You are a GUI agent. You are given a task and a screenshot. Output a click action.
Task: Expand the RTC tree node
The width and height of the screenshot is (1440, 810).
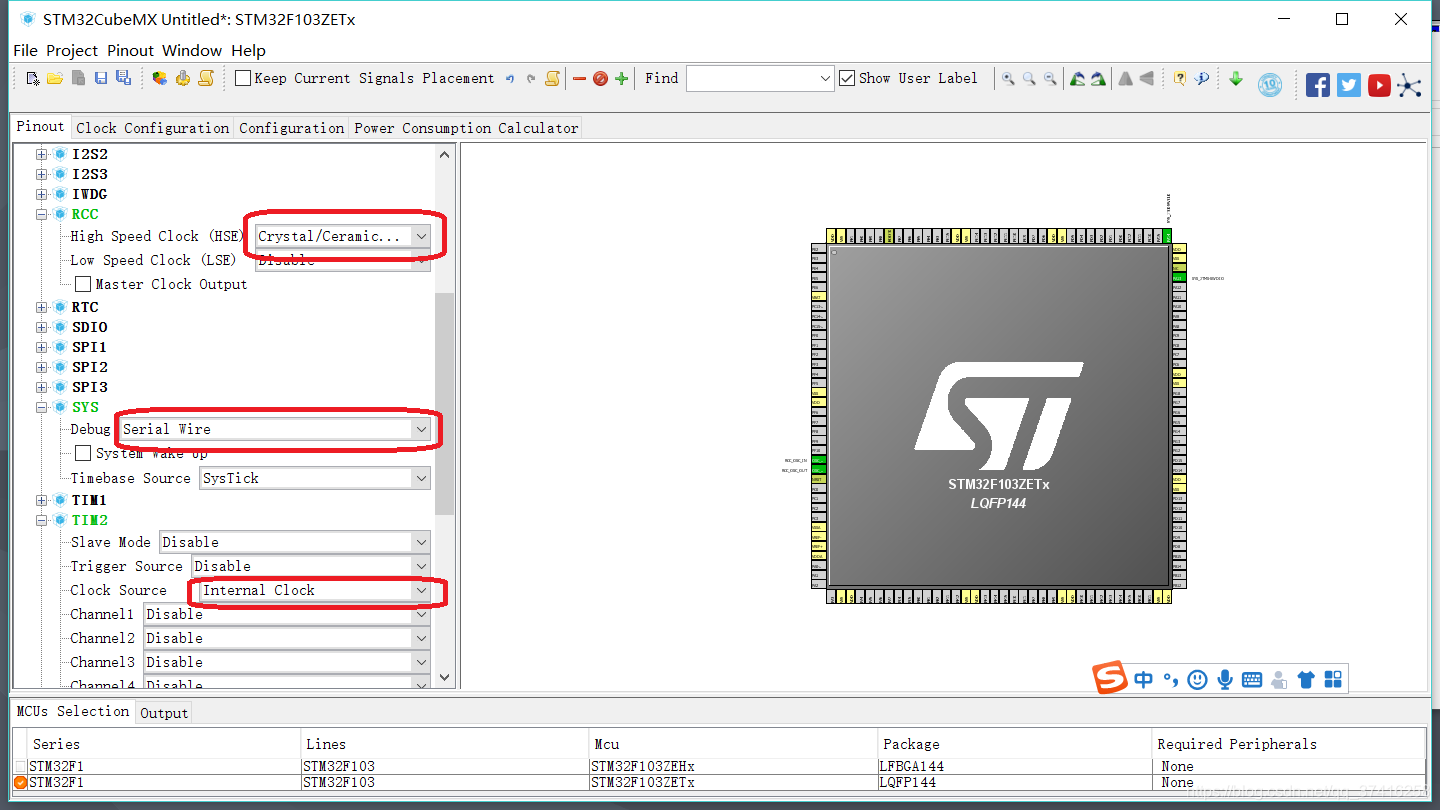point(42,307)
